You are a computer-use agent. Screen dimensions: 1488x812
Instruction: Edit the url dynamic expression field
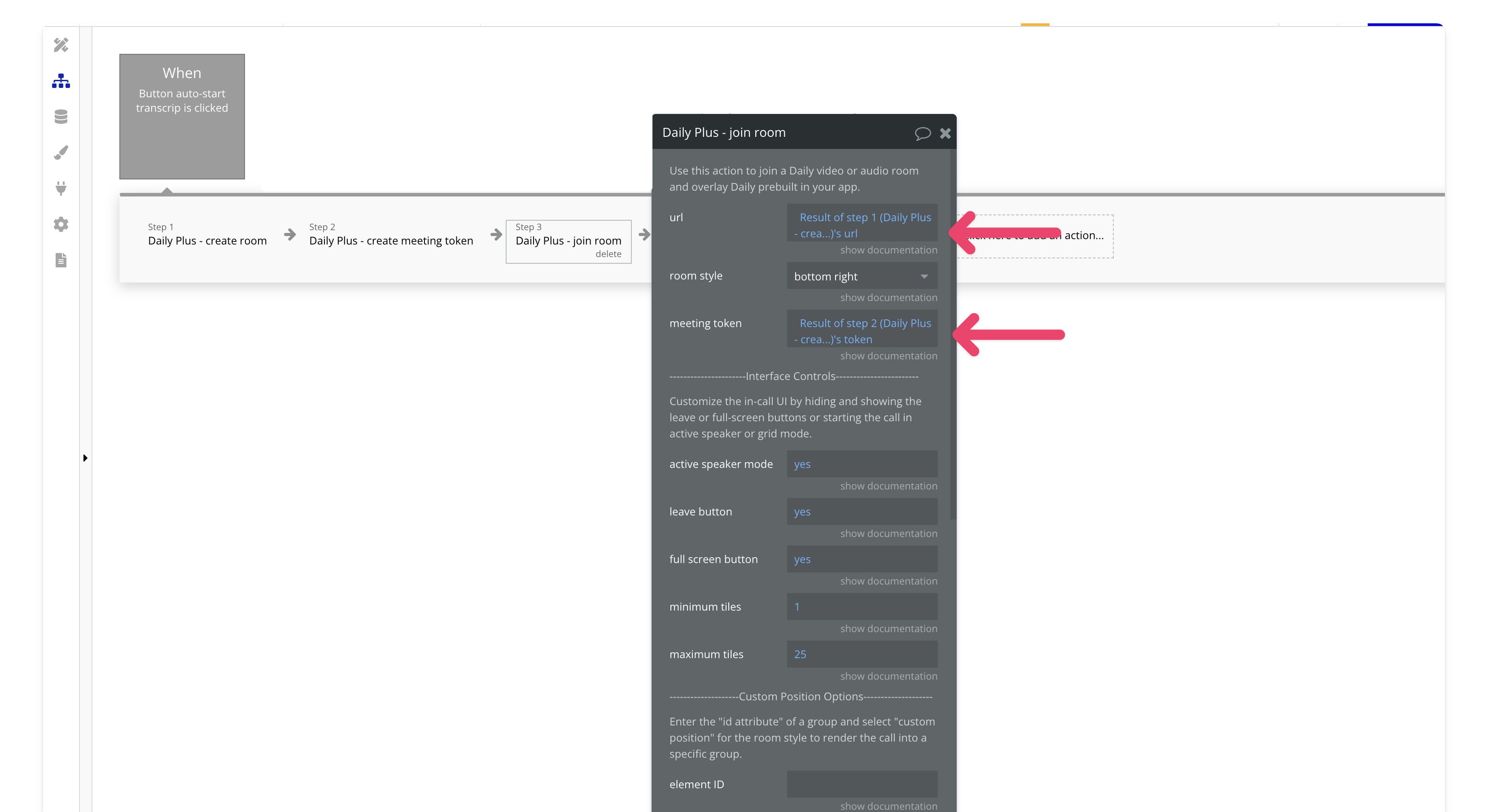[862, 223]
